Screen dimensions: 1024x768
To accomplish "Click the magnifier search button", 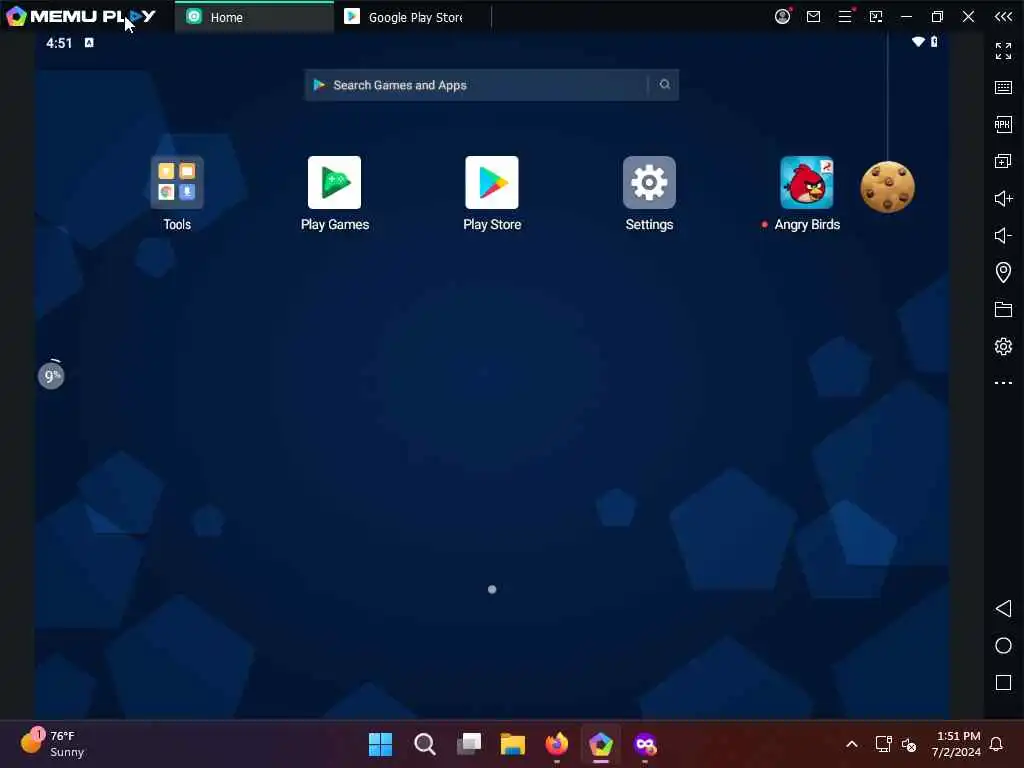I will click(664, 84).
